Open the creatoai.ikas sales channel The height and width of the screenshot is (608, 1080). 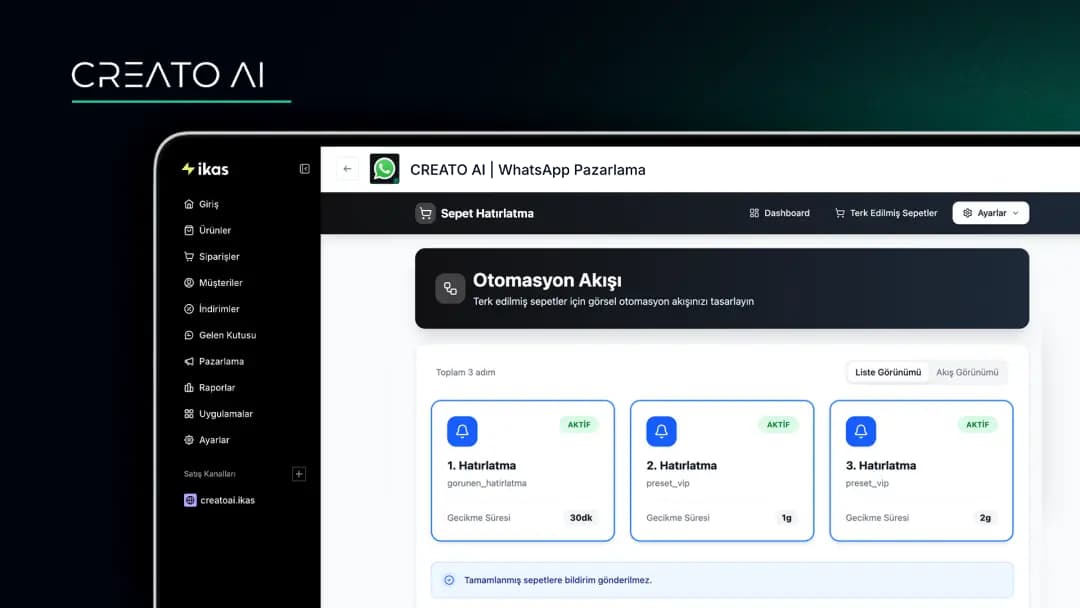[x=226, y=500]
